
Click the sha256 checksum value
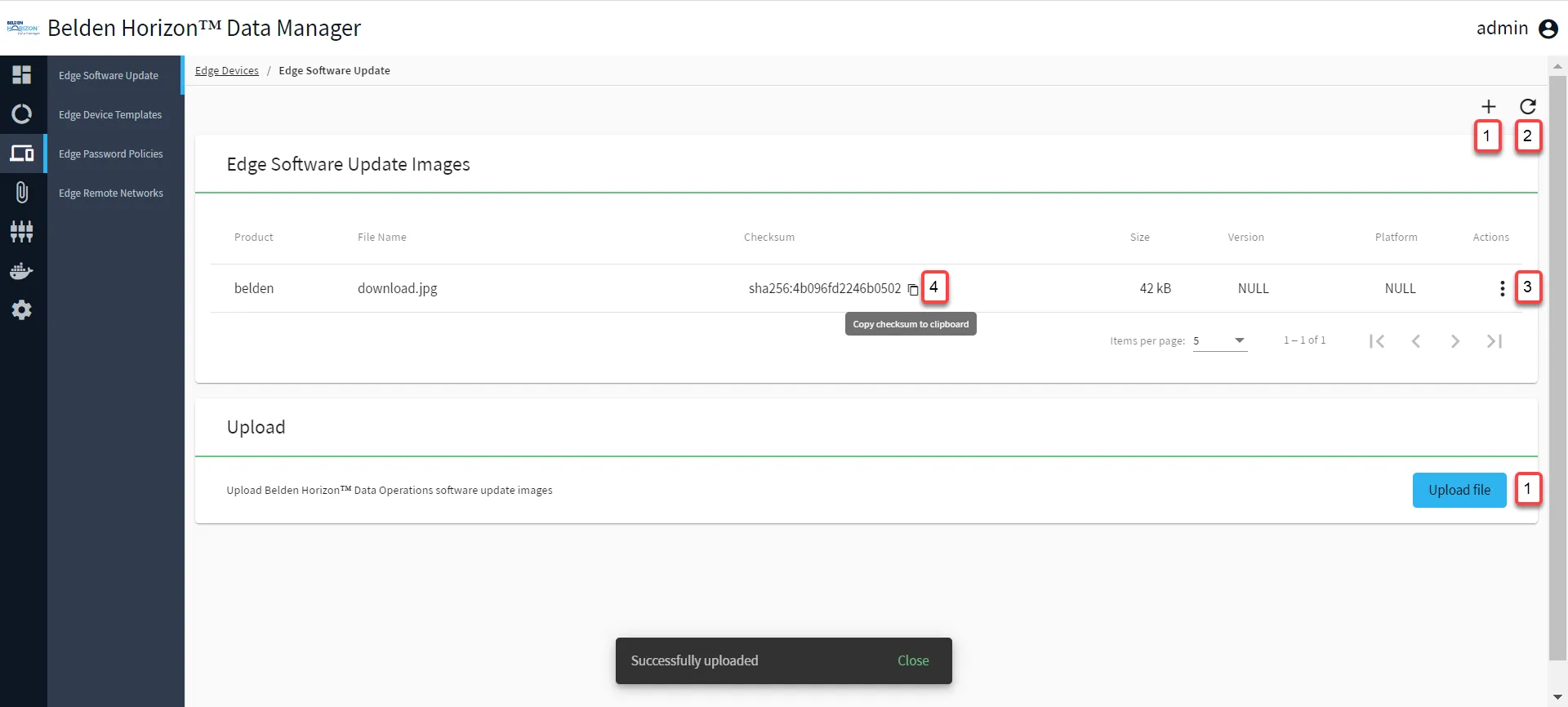pos(825,288)
